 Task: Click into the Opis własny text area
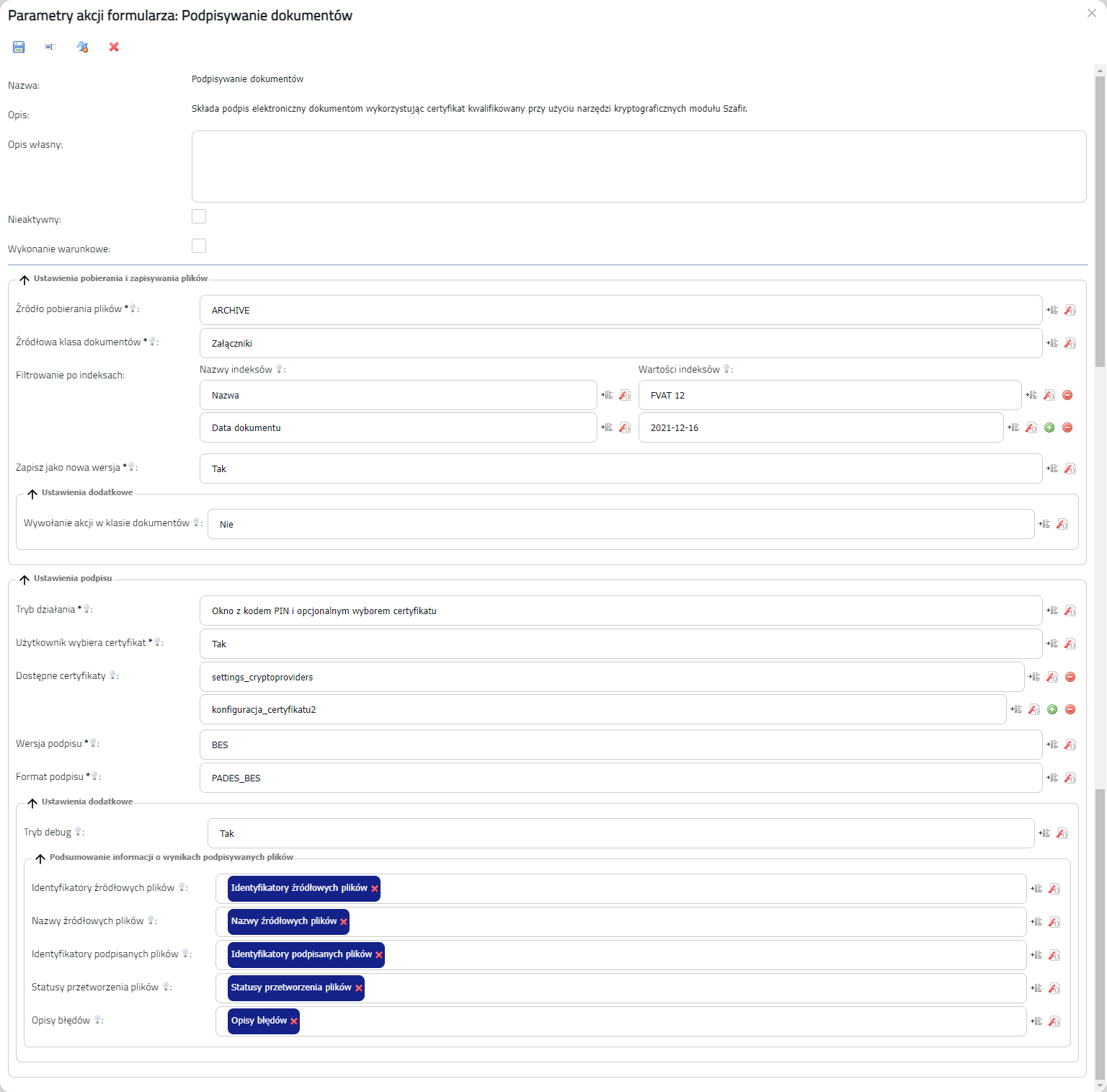[x=639, y=167]
